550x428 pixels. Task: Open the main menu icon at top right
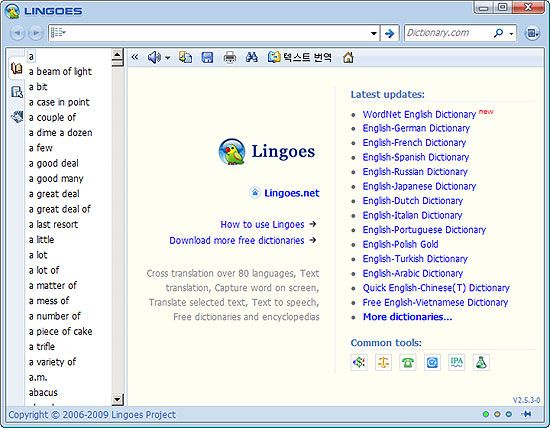pos(532,33)
